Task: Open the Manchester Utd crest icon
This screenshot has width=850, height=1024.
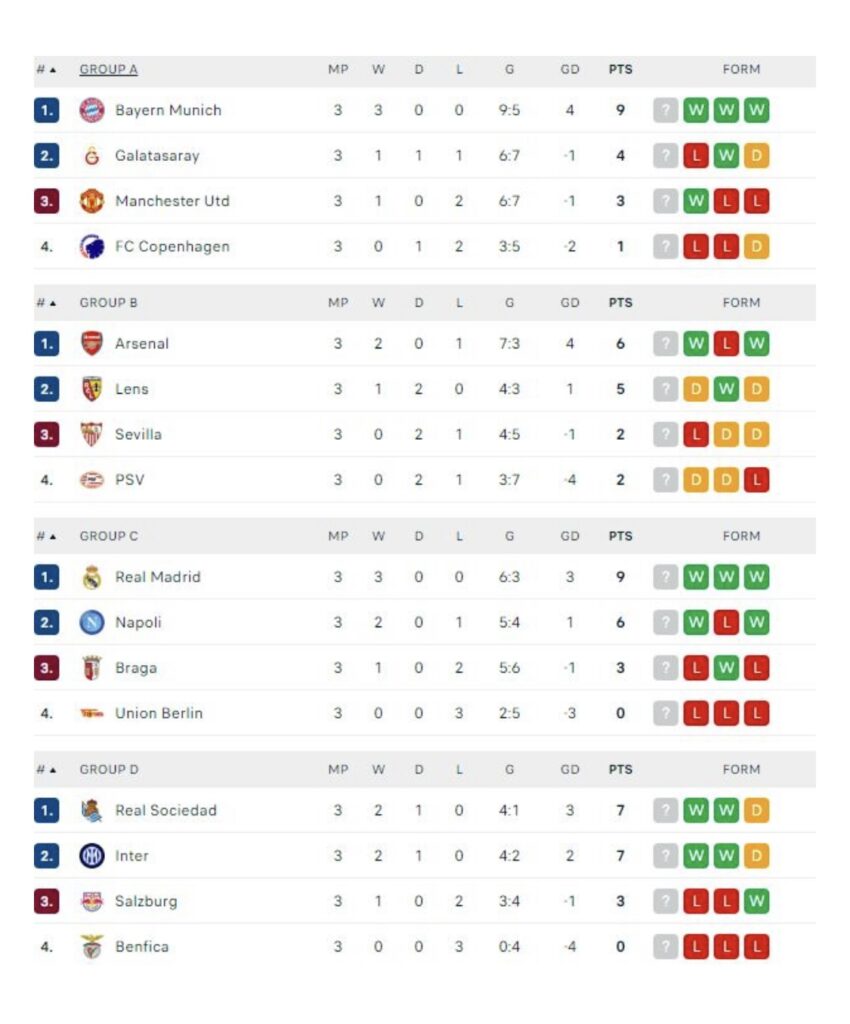Action: coord(92,201)
